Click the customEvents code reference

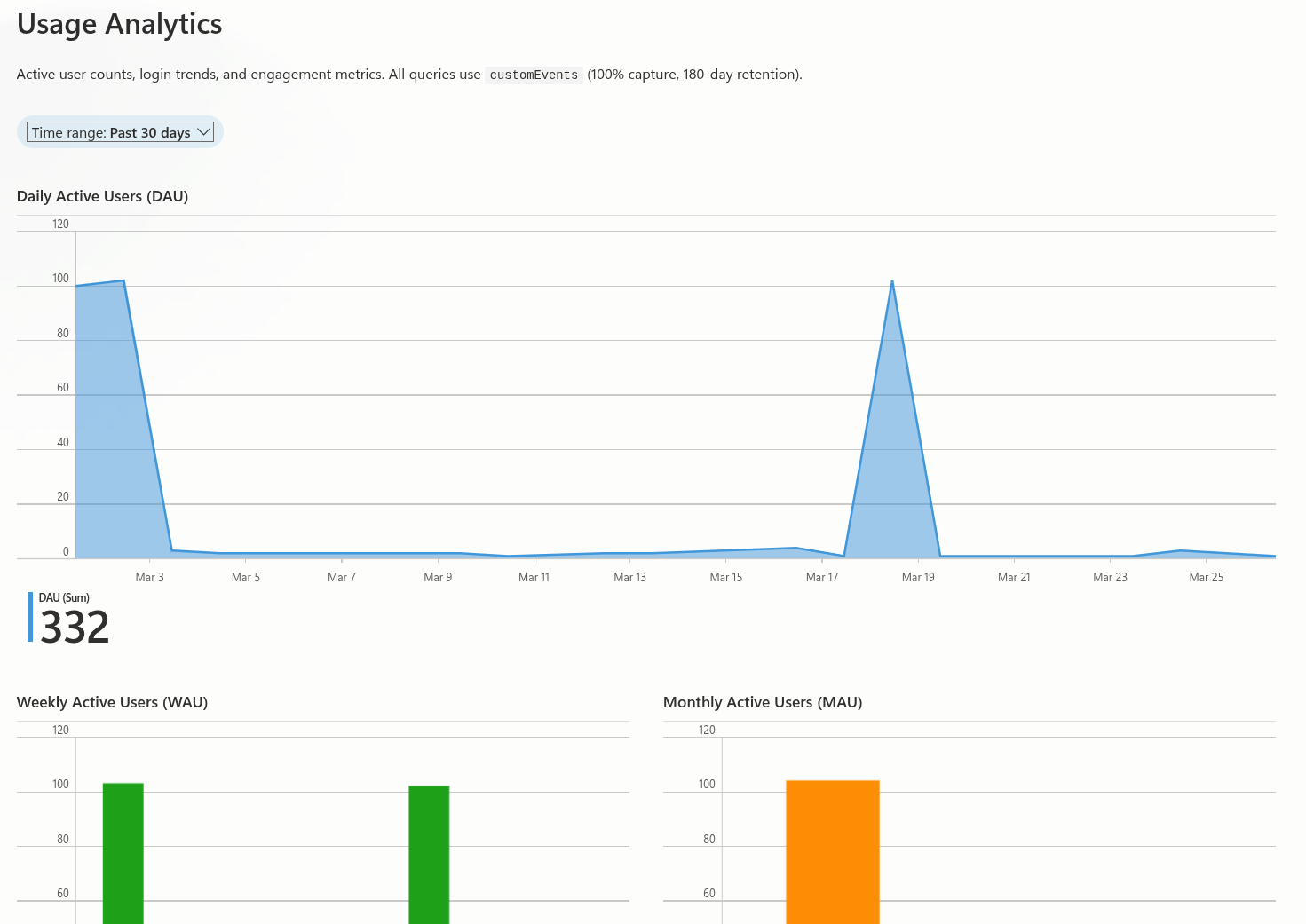(x=534, y=75)
